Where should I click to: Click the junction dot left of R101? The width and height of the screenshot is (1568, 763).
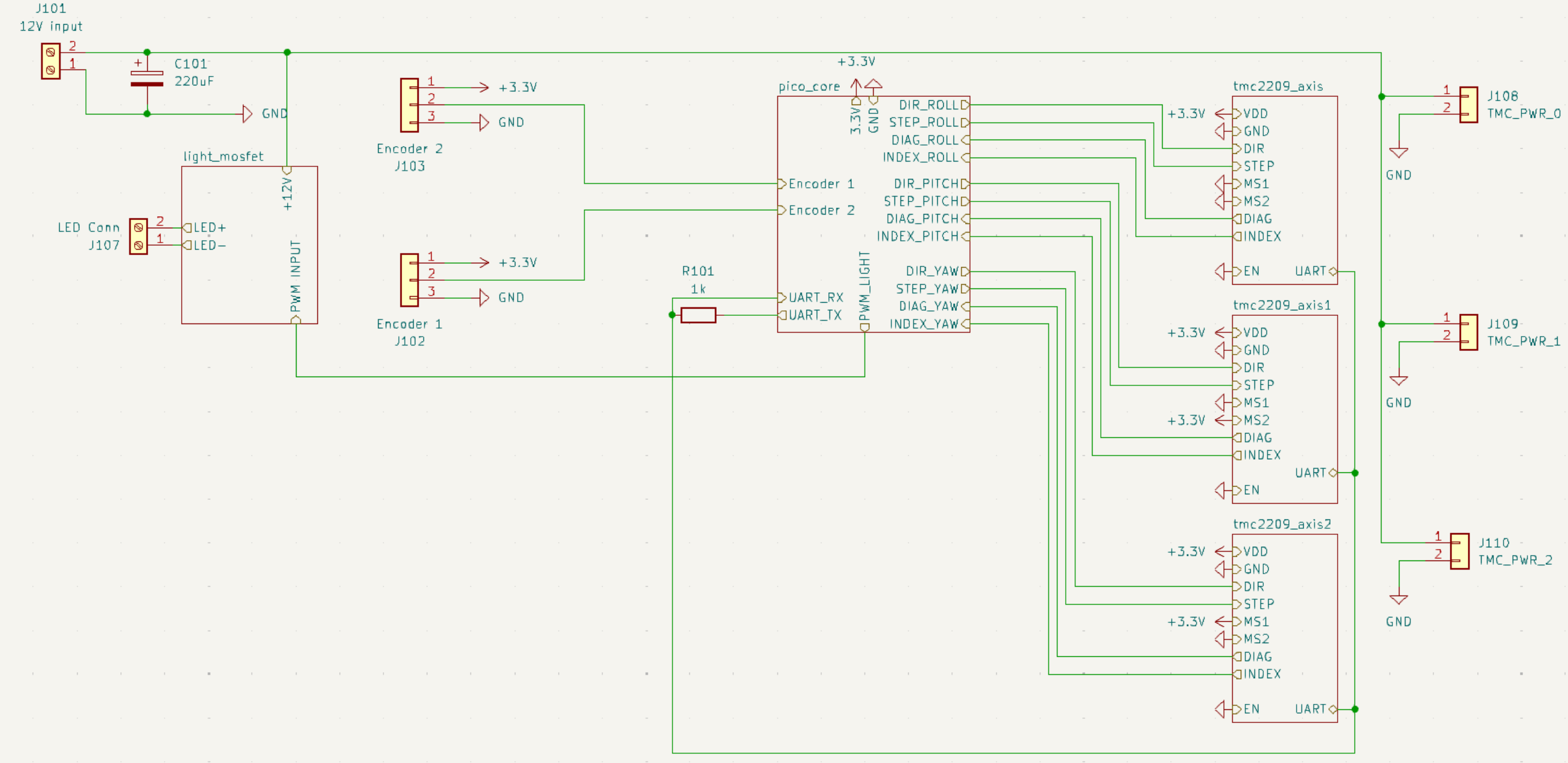point(672,315)
